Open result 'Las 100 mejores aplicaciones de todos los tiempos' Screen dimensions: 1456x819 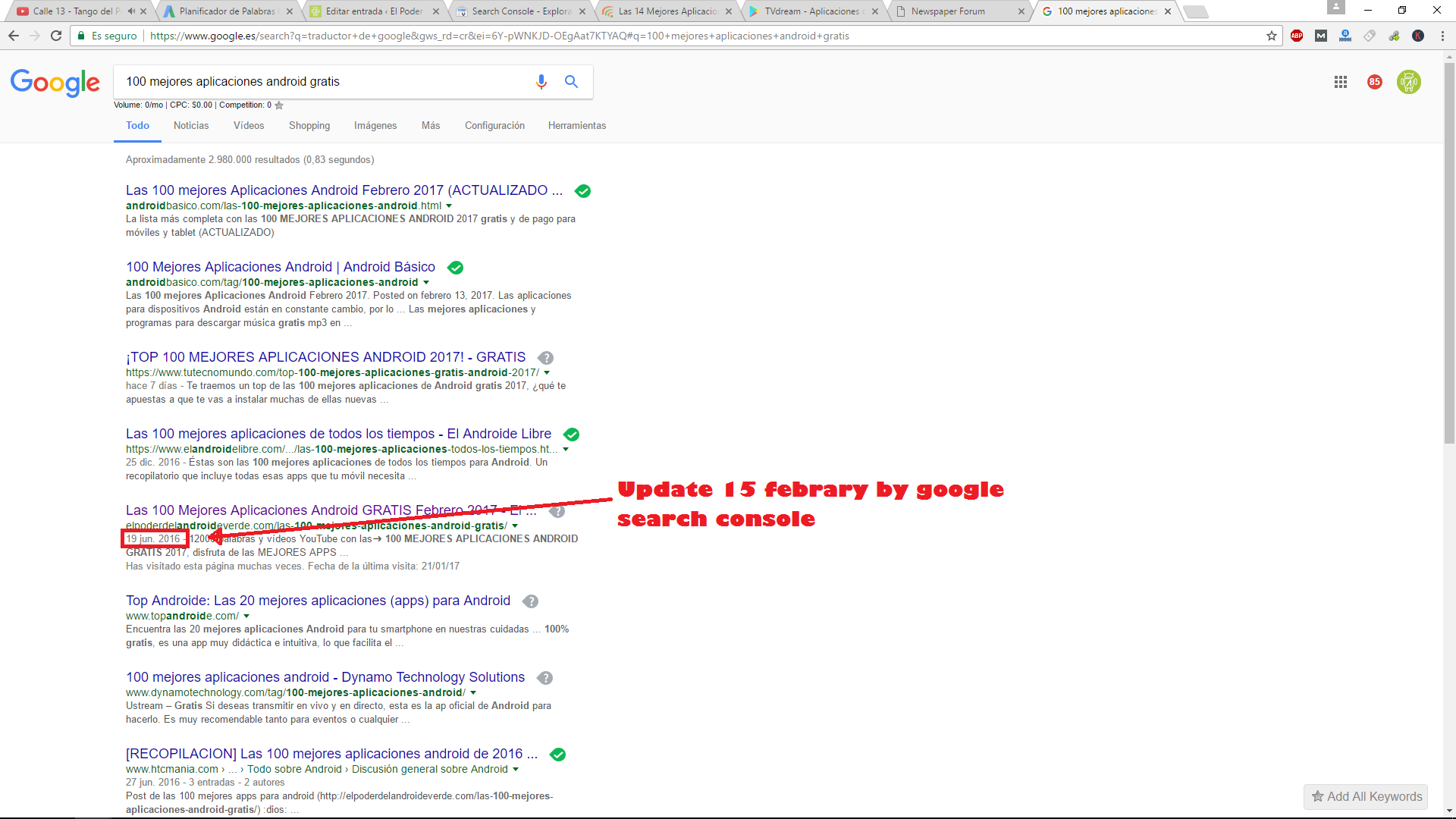339,434
